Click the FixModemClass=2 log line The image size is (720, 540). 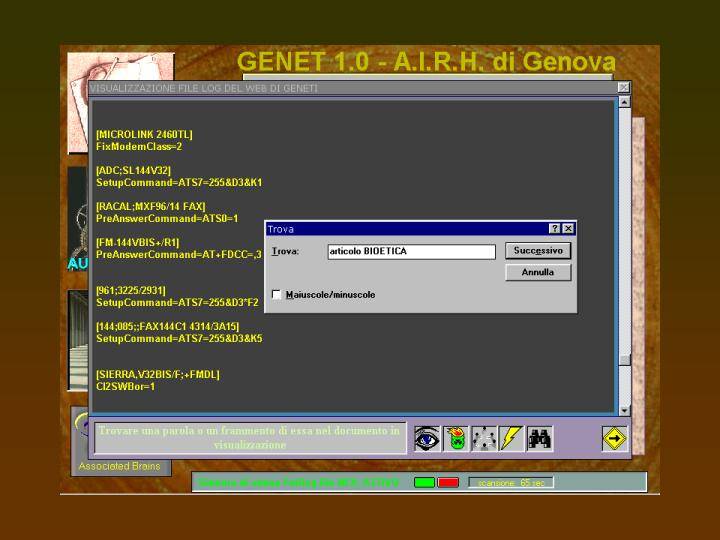click(x=139, y=146)
